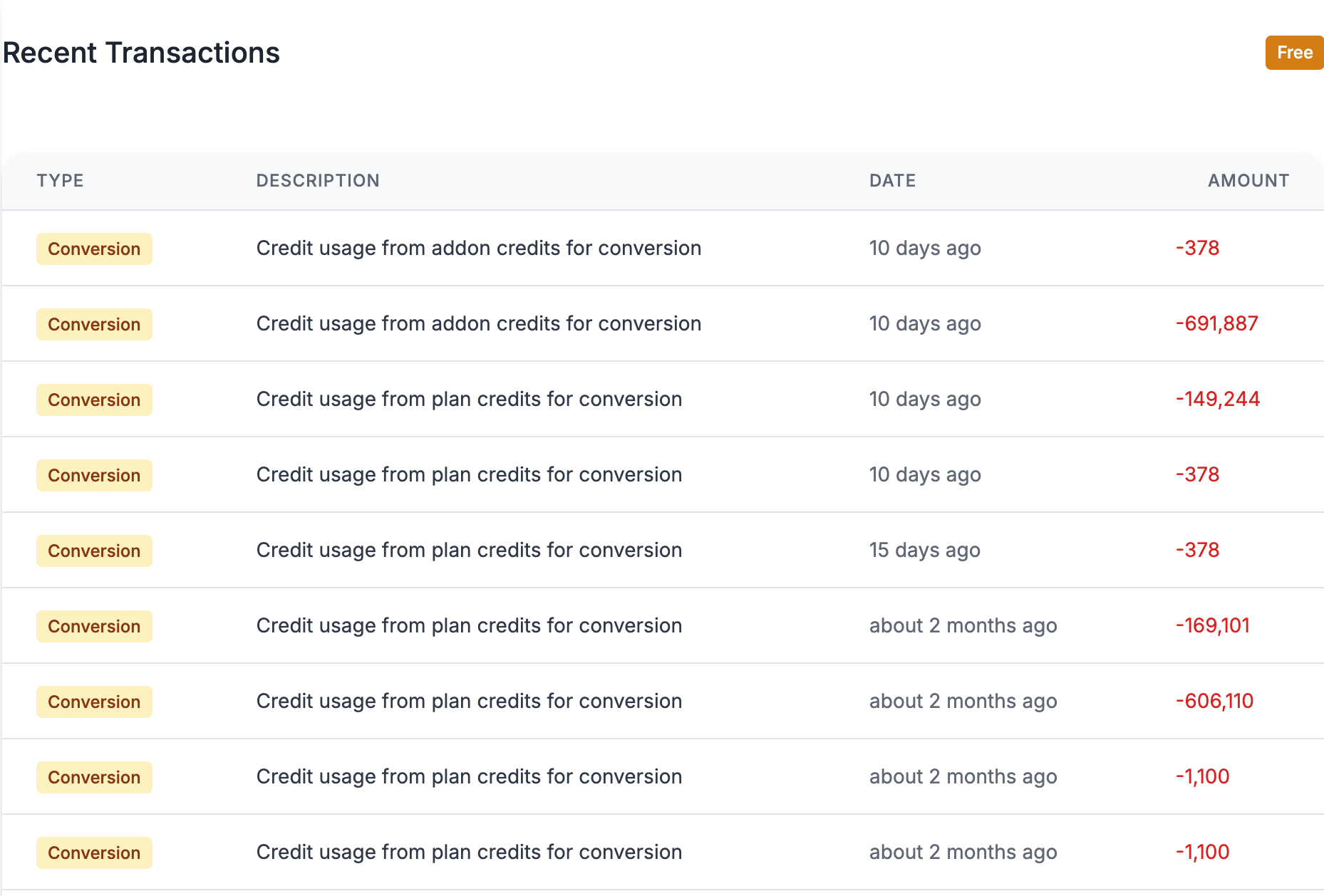Screen dimensions: 1324x896
Task: Select the -691,887 amount value
Action: (x=1216, y=323)
